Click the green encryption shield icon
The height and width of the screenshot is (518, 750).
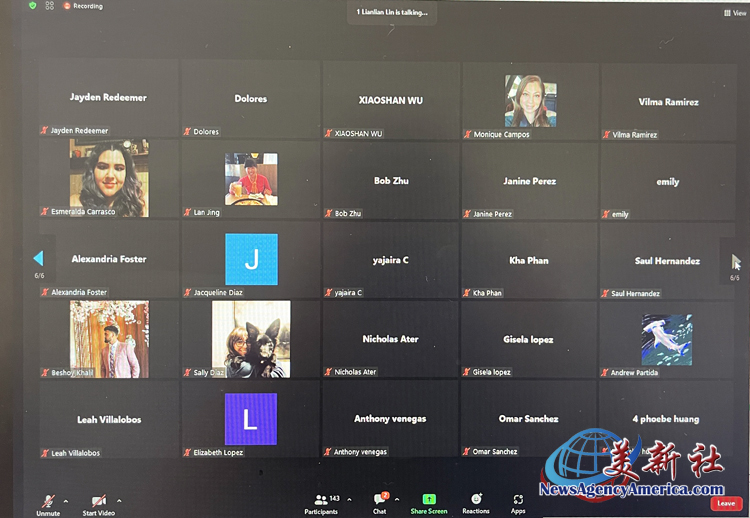click(x=33, y=6)
